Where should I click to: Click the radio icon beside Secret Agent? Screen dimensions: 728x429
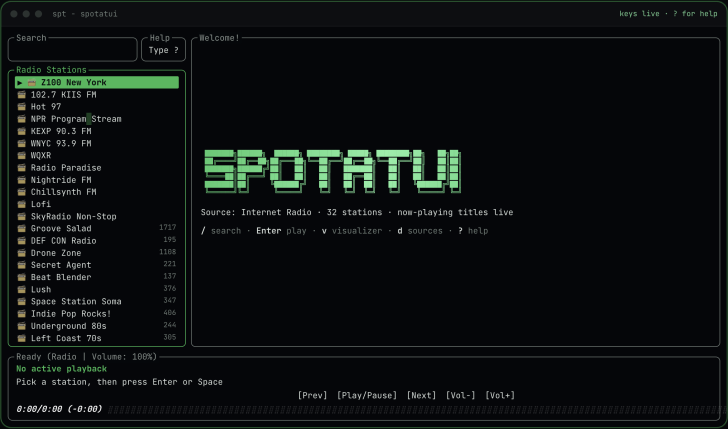(x=21, y=265)
